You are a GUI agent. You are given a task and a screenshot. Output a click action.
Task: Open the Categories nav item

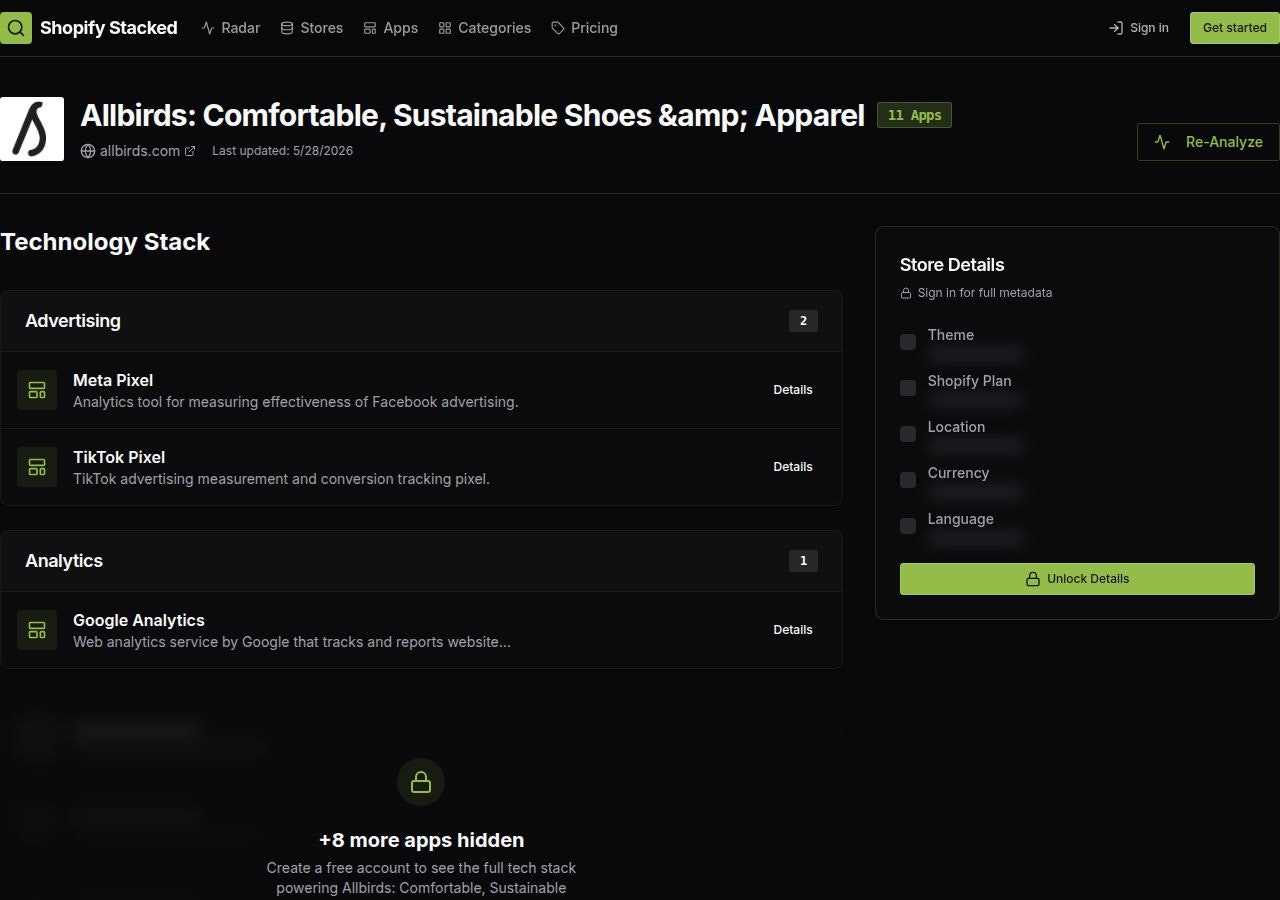[x=484, y=28]
